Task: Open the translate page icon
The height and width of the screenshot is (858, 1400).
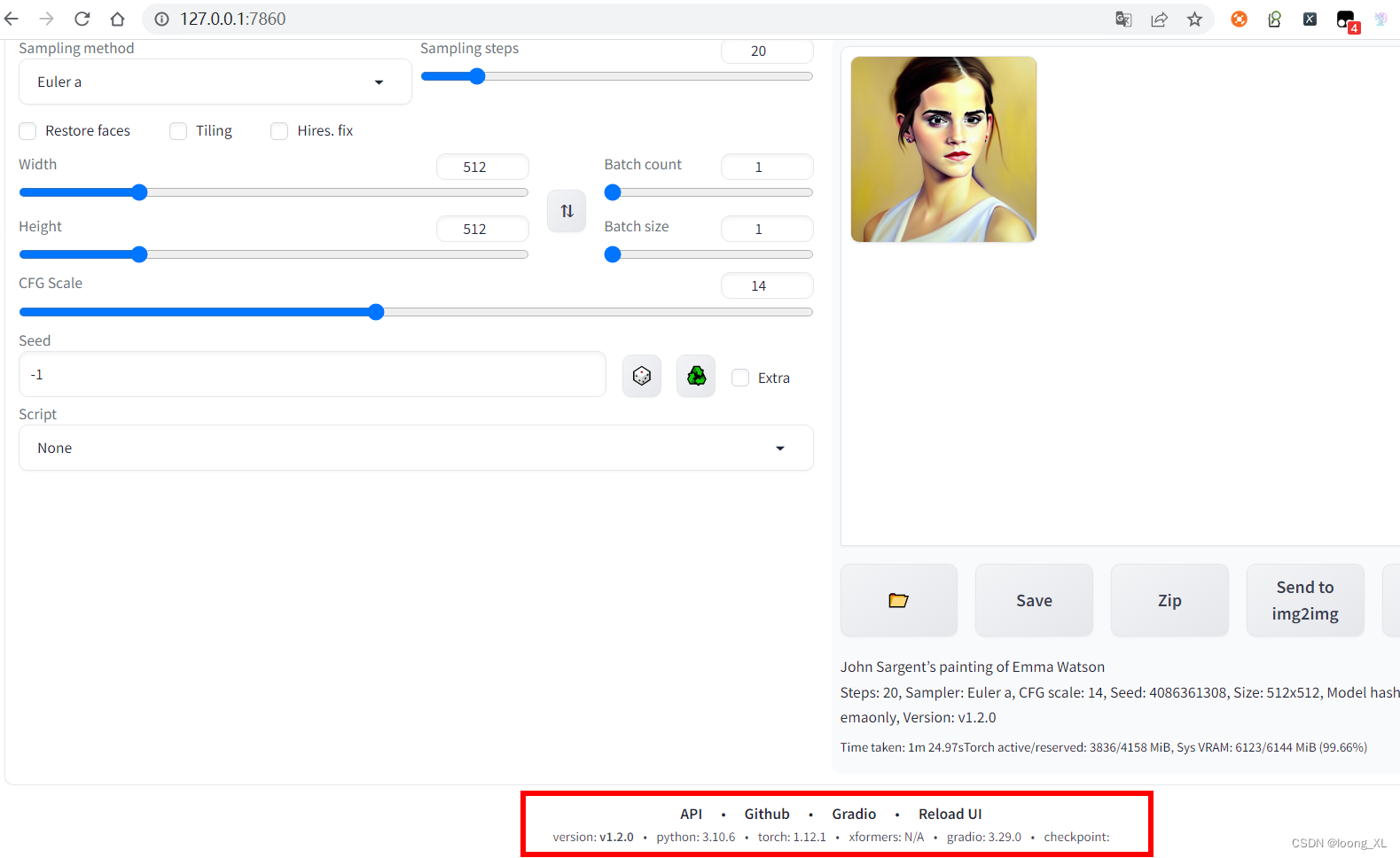Action: [1123, 19]
